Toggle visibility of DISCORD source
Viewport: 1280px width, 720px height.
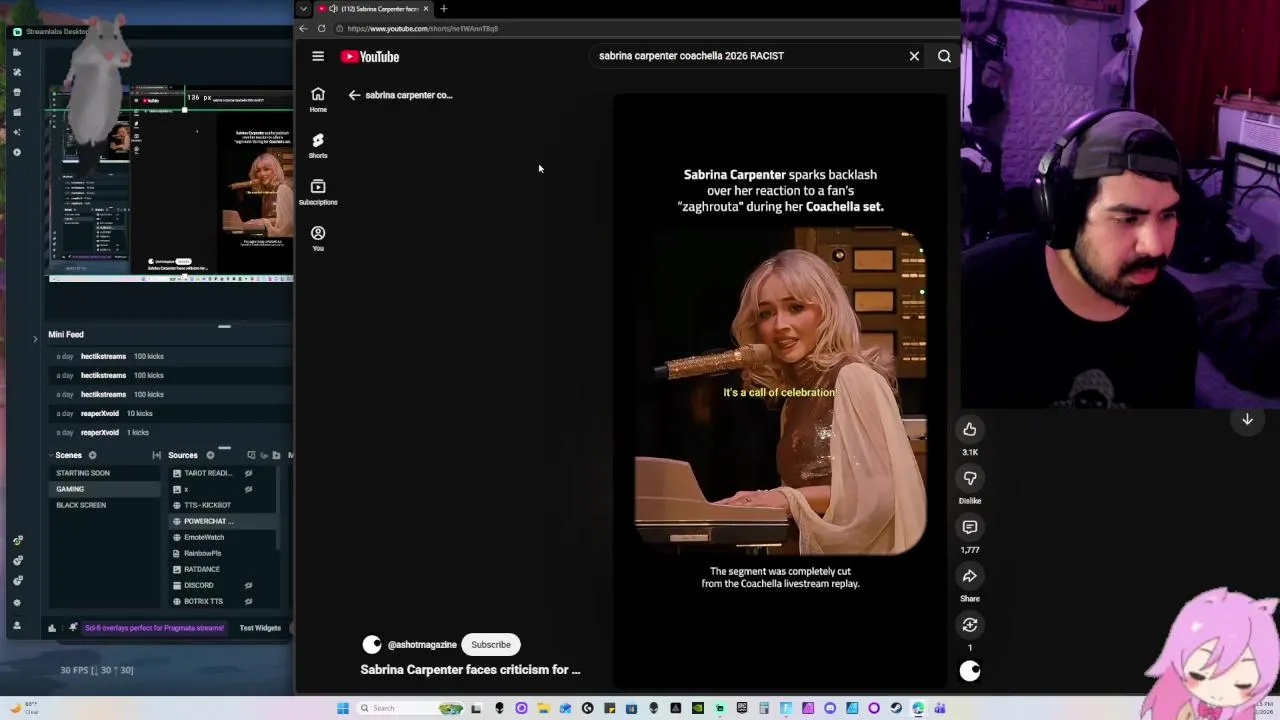[x=249, y=585]
